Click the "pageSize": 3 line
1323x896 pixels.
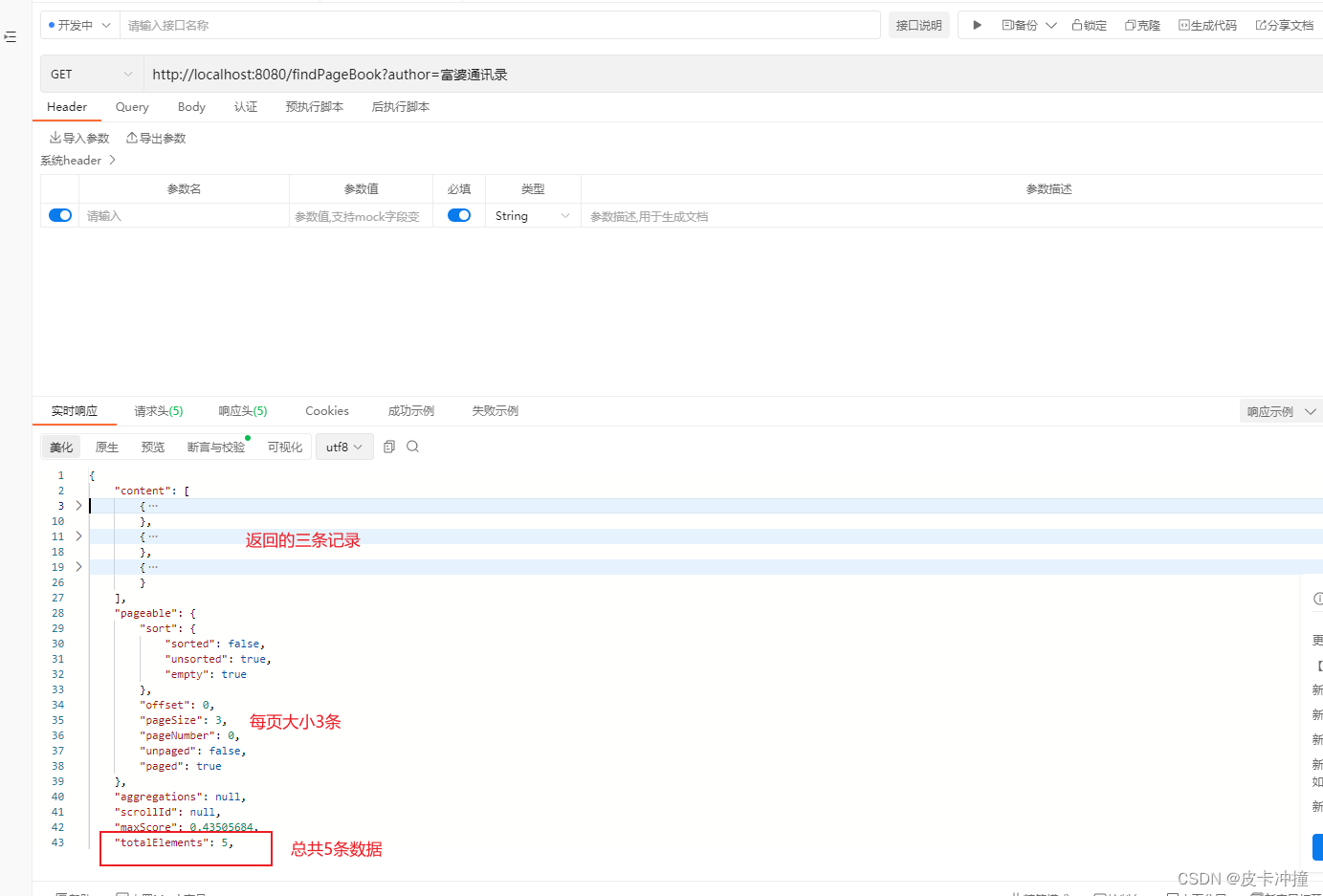(x=183, y=720)
